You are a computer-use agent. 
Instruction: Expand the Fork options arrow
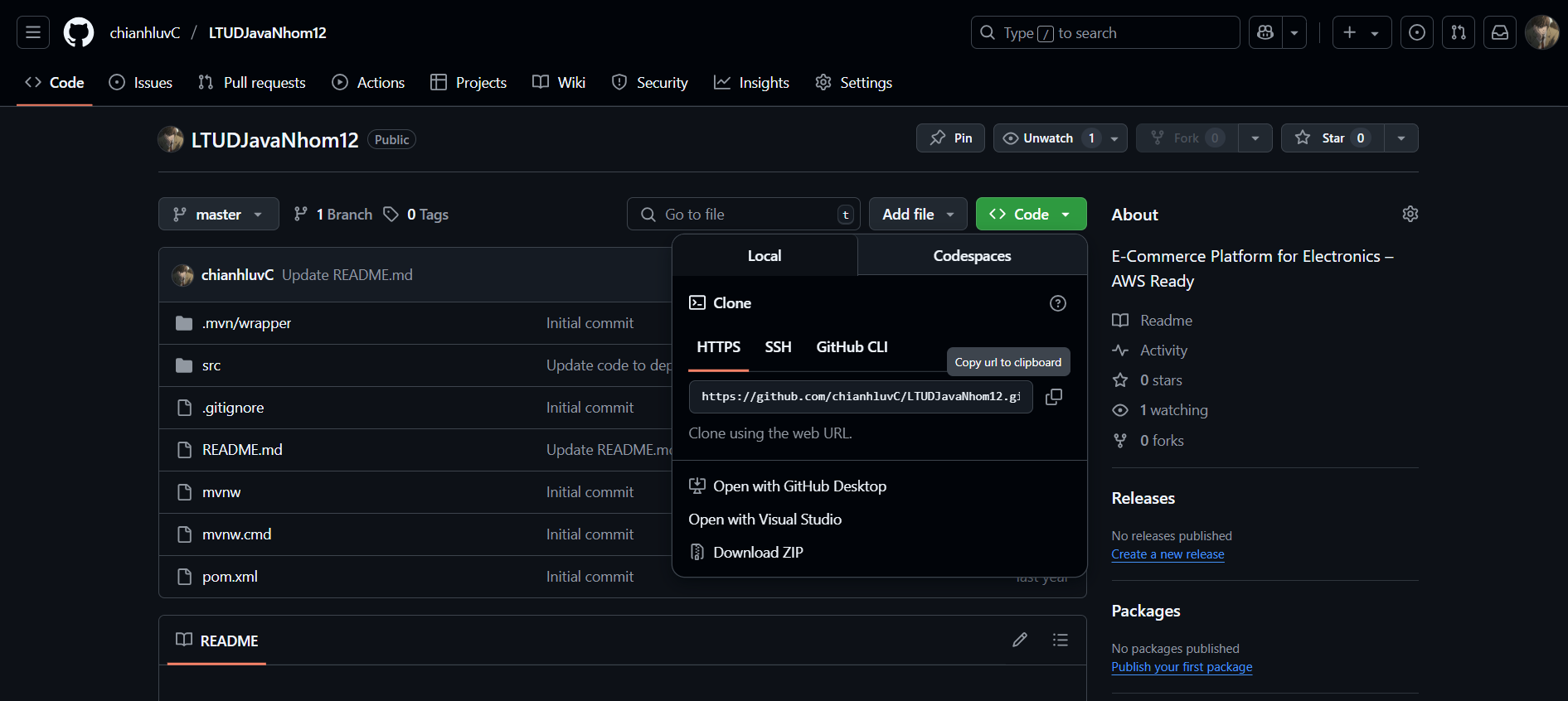[1255, 138]
